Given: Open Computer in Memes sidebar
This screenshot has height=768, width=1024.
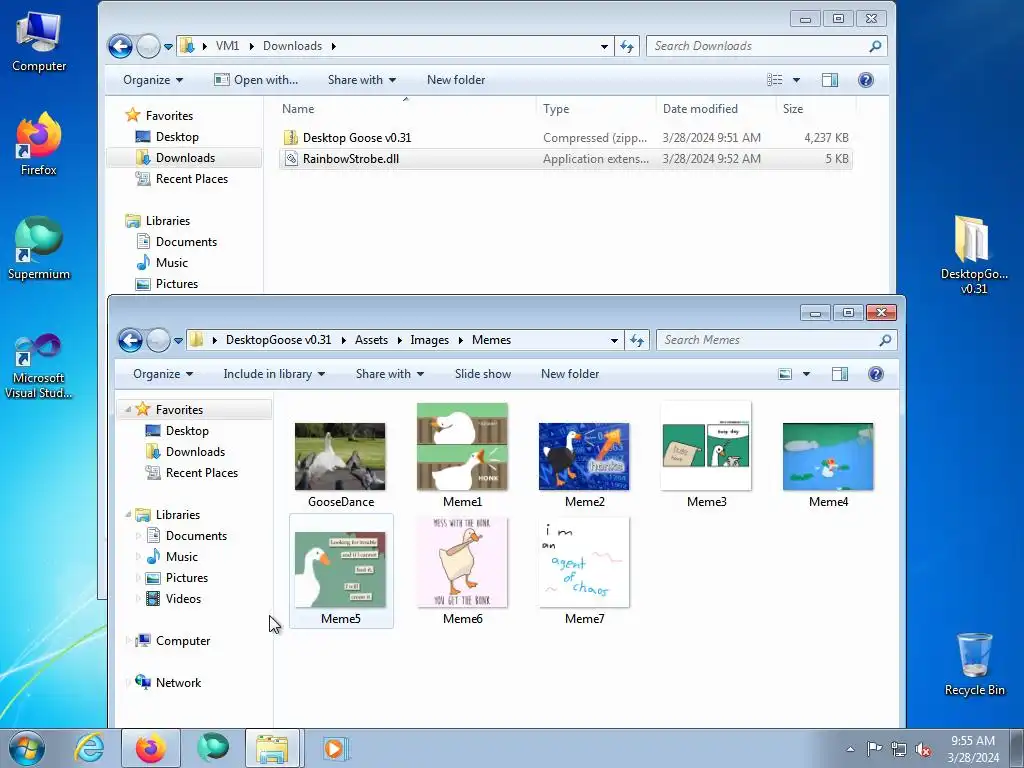Looking at the screenshot, I should click(x=183, y=641).
